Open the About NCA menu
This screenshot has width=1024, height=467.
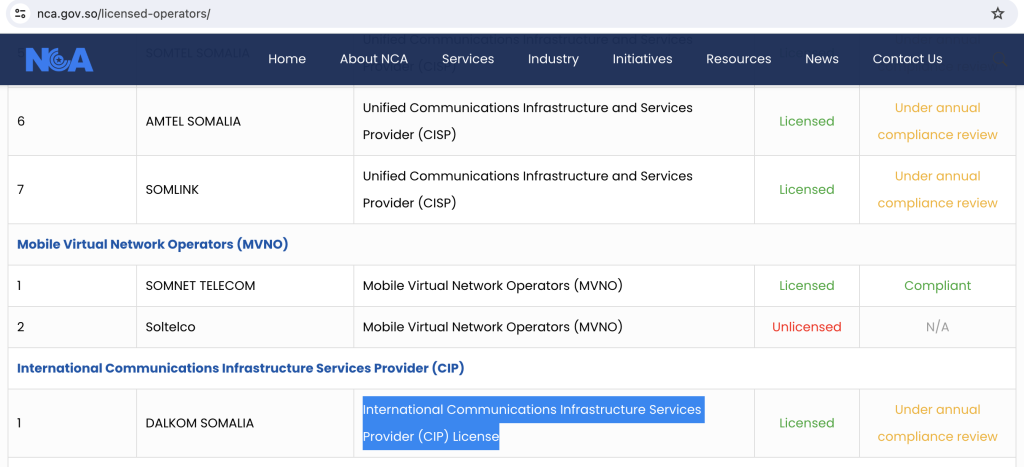[x=374, y=59]
